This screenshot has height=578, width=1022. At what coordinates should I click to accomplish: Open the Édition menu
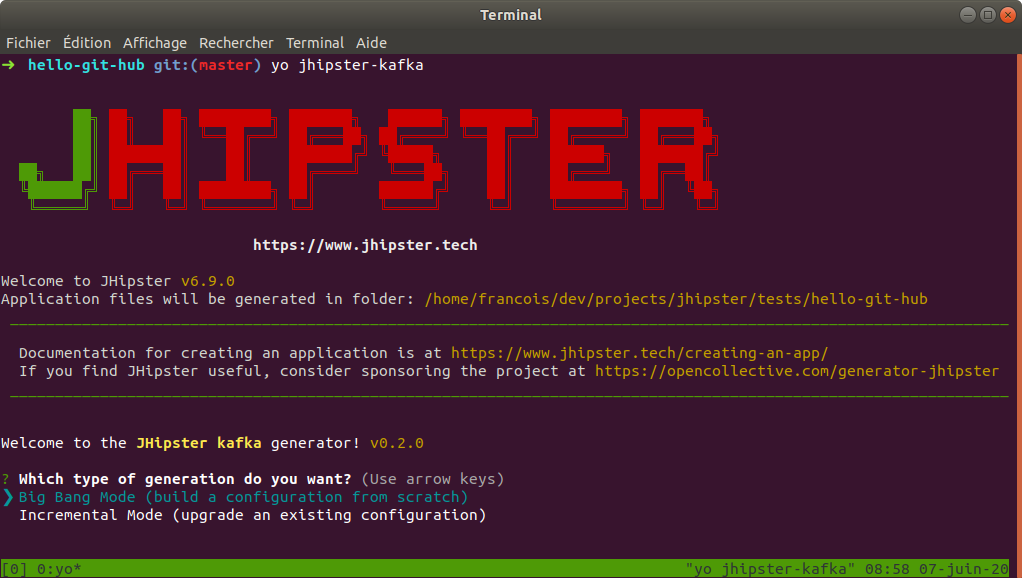[x=87, y=43]
